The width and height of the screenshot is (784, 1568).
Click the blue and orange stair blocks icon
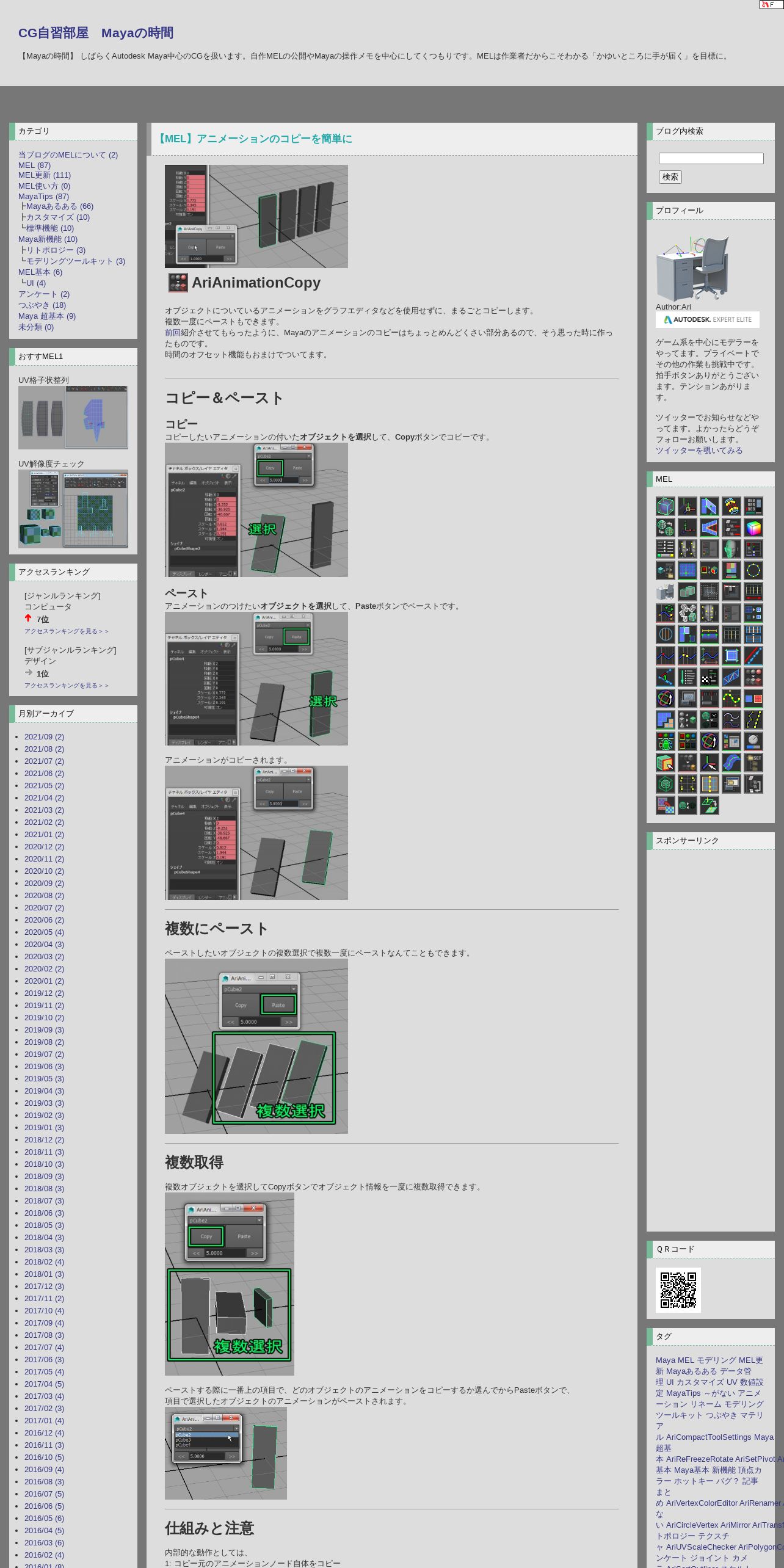pos(666,720)
